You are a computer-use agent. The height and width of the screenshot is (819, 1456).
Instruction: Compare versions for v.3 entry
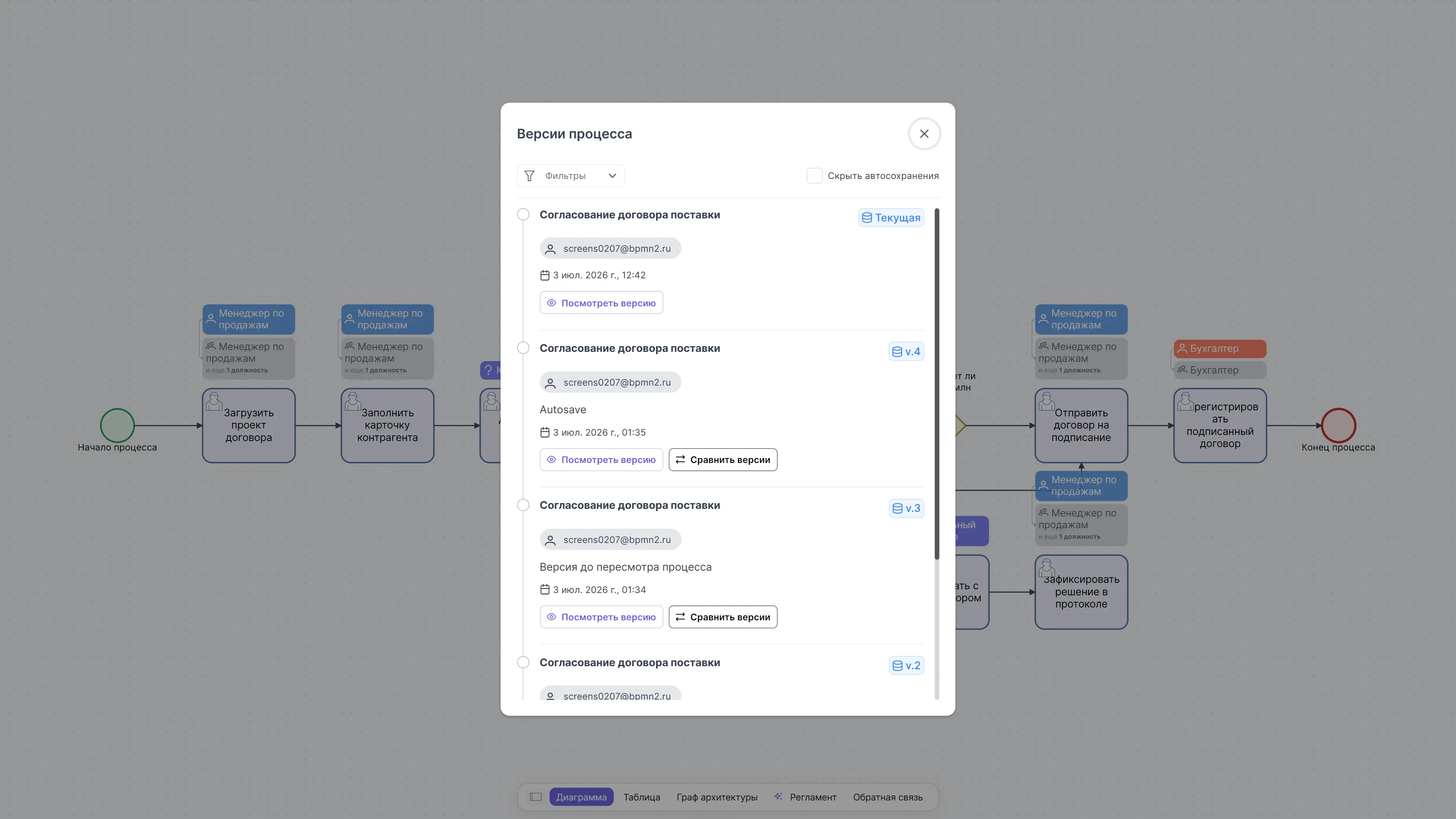pyautogui.click(x=723, y=617)
